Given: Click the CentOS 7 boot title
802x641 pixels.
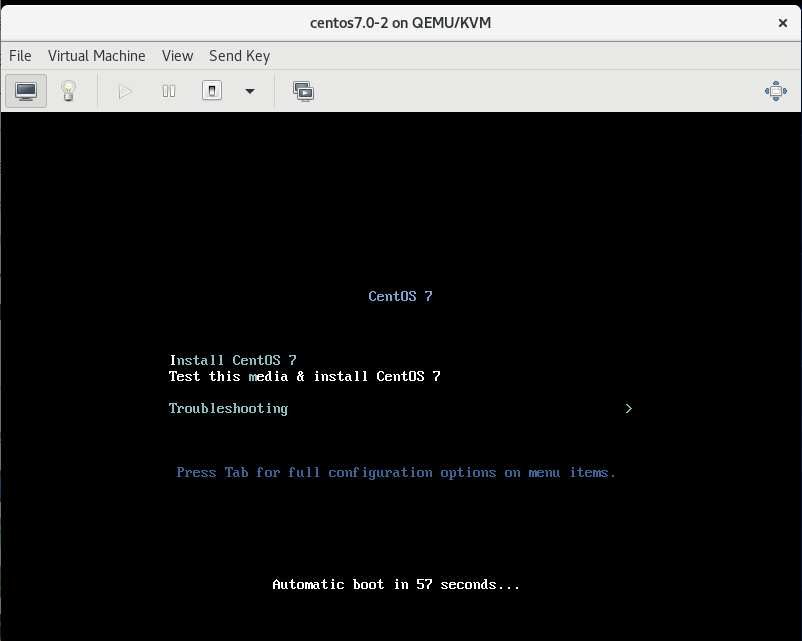Looking at the screenshot, I should coord(400,296).
